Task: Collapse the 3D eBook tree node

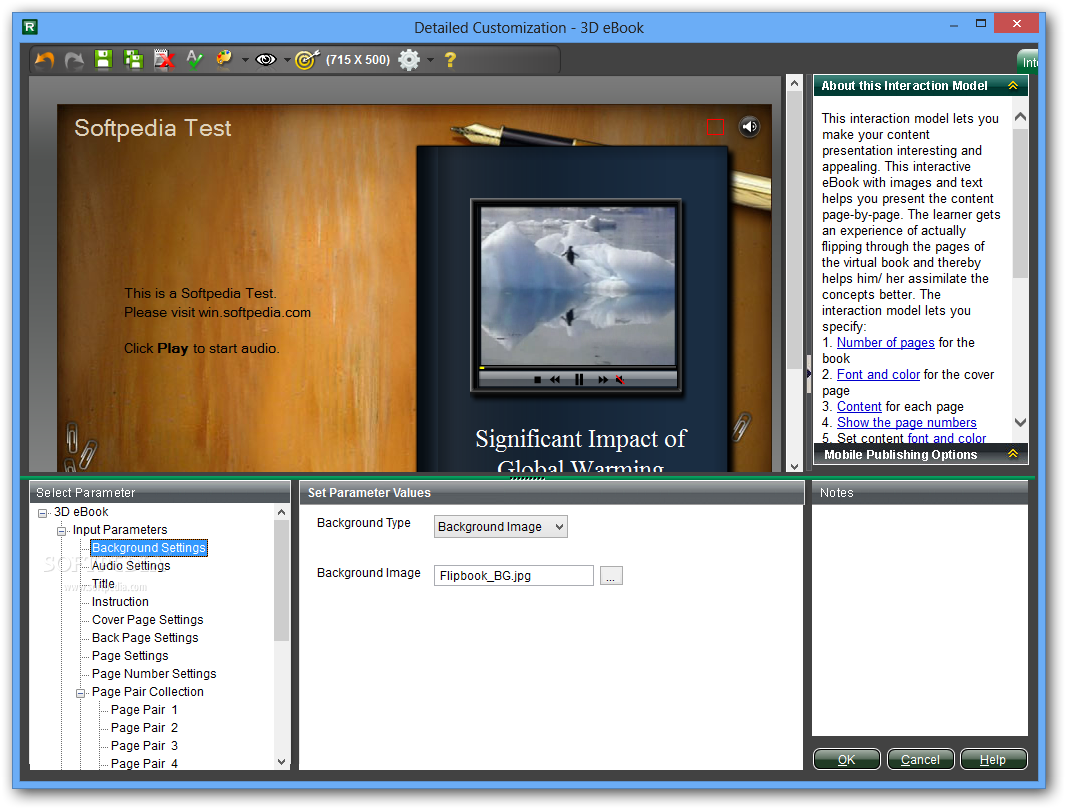Action: 43,513
